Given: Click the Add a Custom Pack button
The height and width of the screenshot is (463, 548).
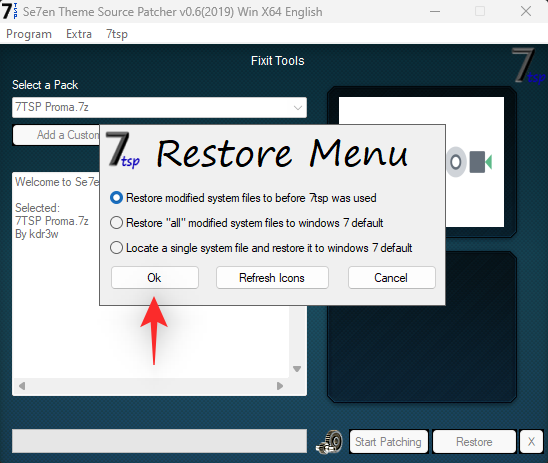Looking at the screenshot, I should click(57, 135).
